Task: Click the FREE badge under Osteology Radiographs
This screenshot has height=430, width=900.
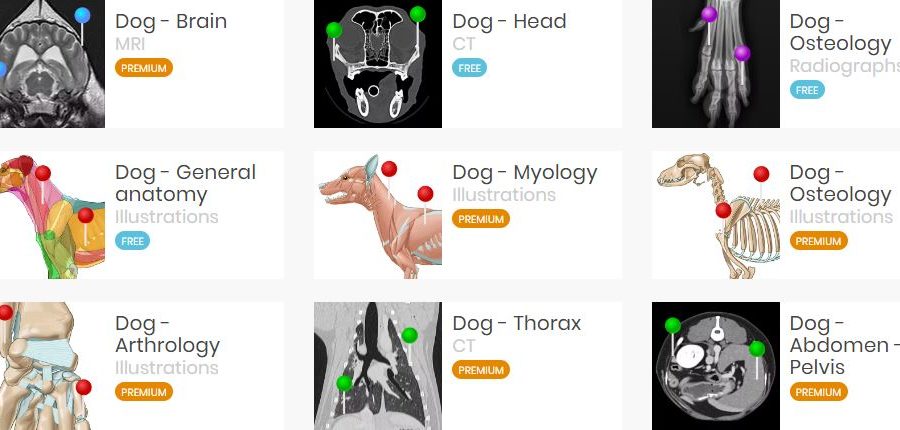Action: tap(807, 90)
